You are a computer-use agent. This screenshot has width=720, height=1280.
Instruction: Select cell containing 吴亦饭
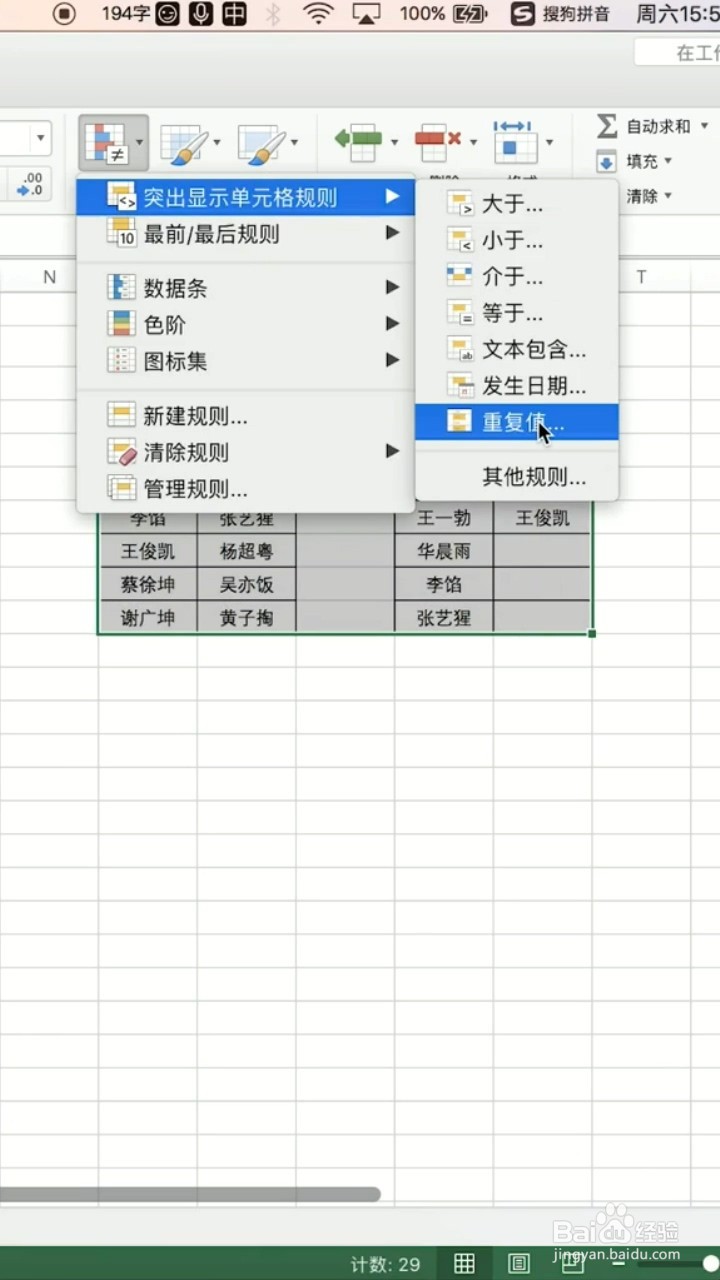click(x=246, y=584)
